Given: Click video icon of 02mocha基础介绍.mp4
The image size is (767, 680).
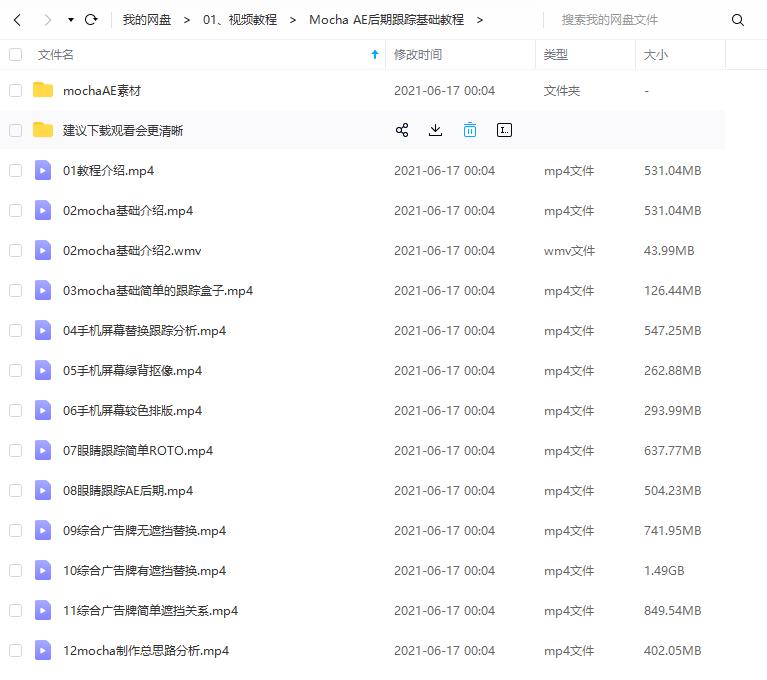Looking at the screenshot, I should point(43,210).
